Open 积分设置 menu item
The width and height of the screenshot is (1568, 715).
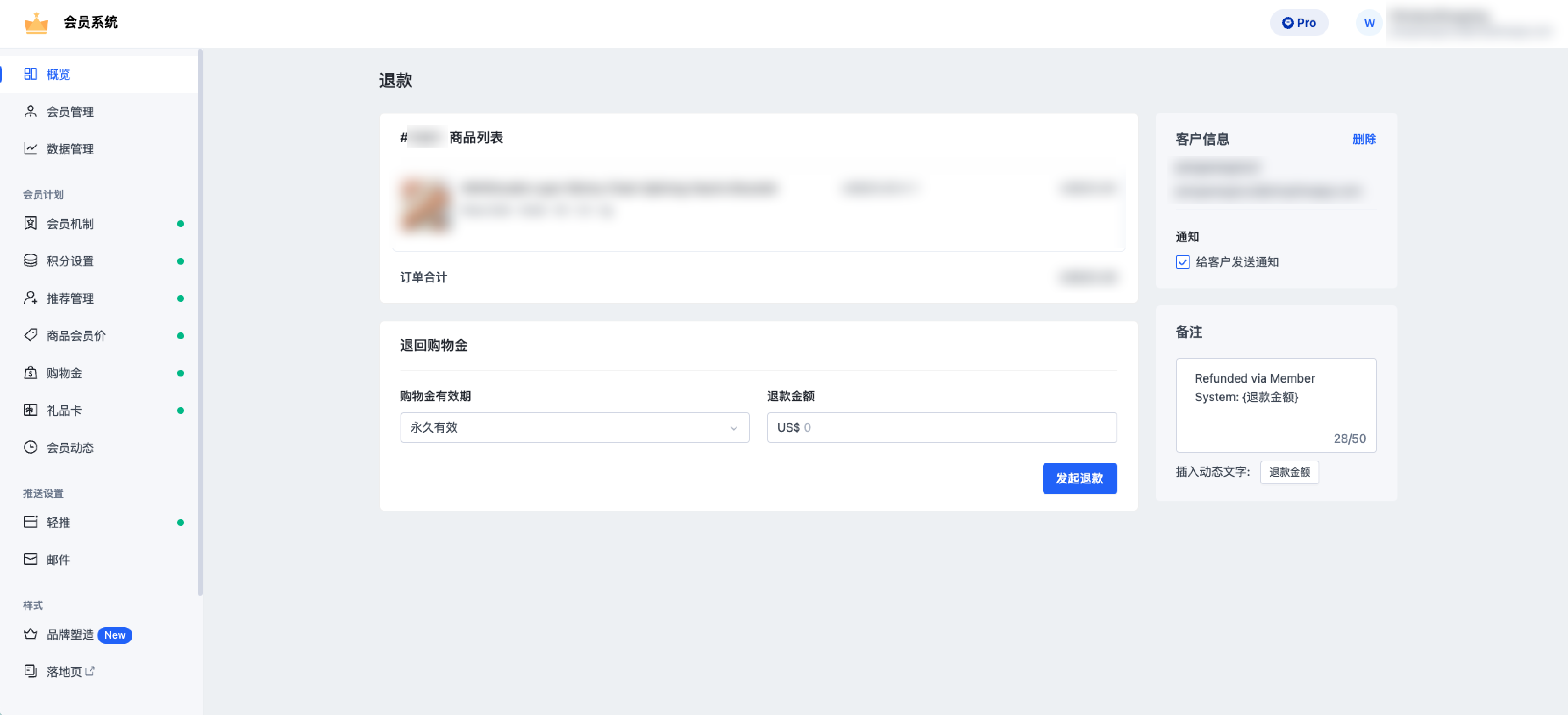pyautogui.click(x=99, y=260)
